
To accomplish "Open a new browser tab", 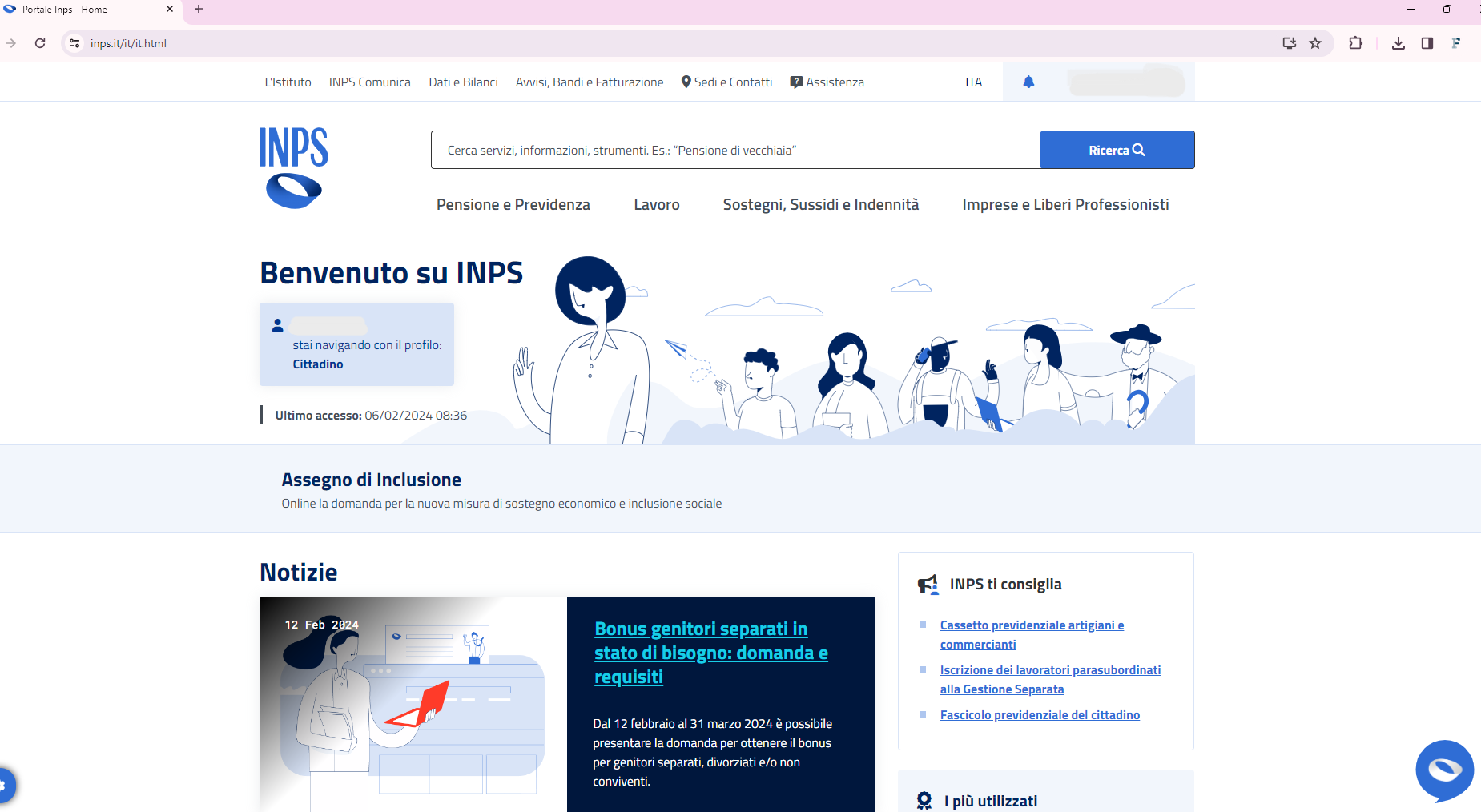I will [199, 10].
